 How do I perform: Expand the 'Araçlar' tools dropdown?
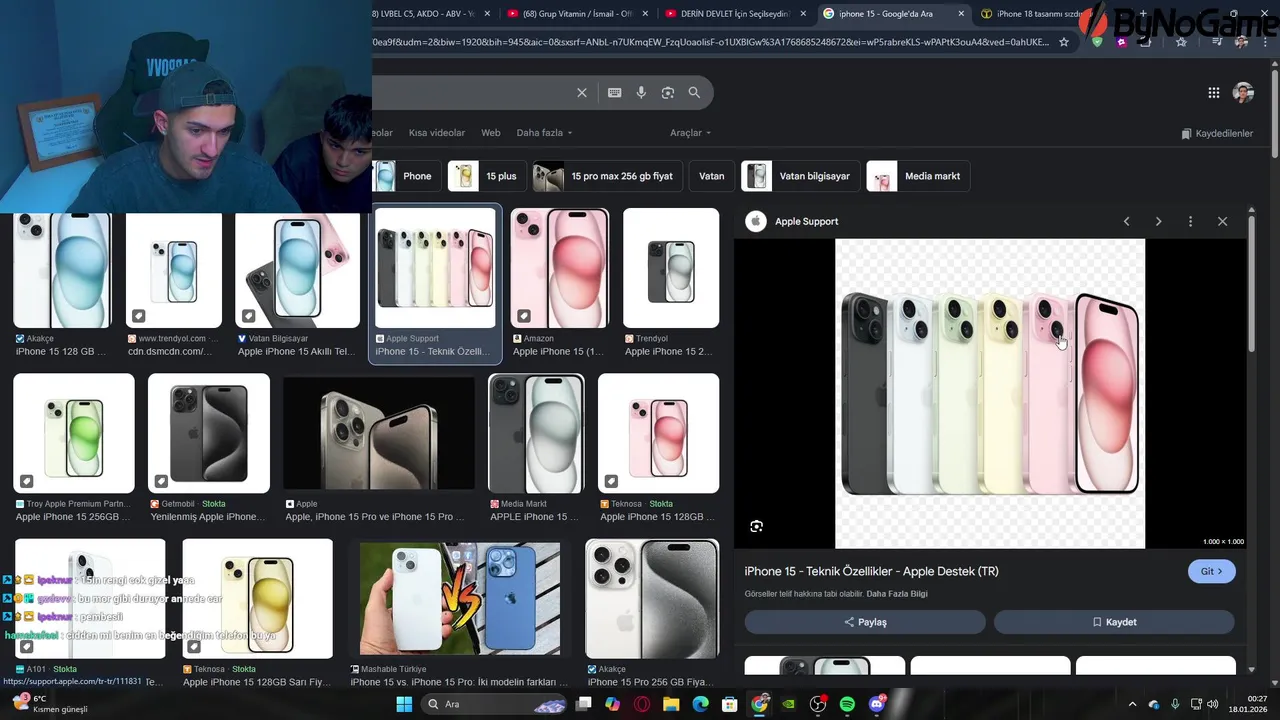tap(690, 133)
